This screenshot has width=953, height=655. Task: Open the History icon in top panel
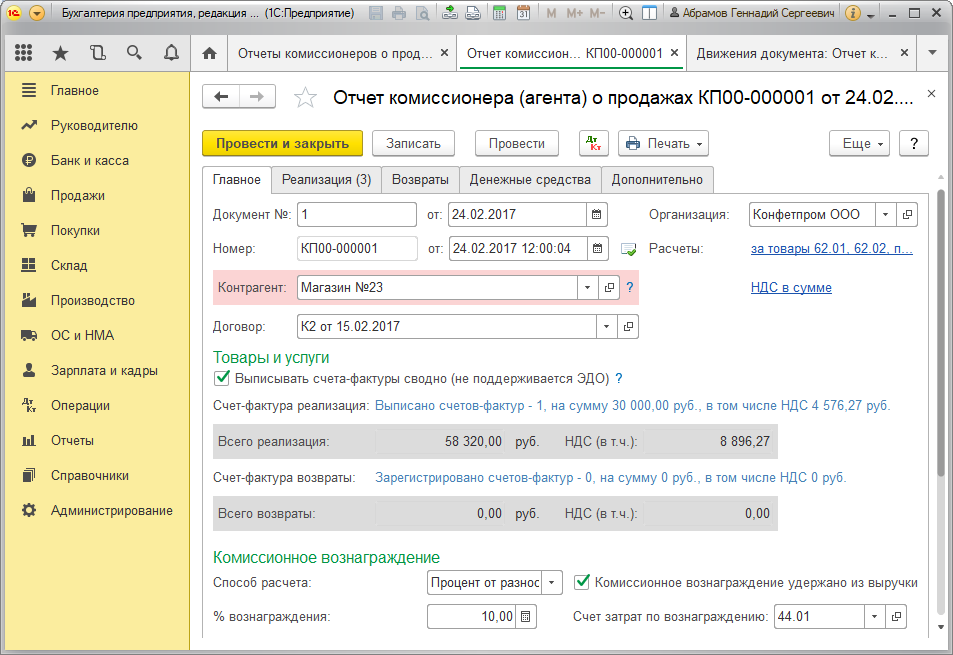[97, 53]
